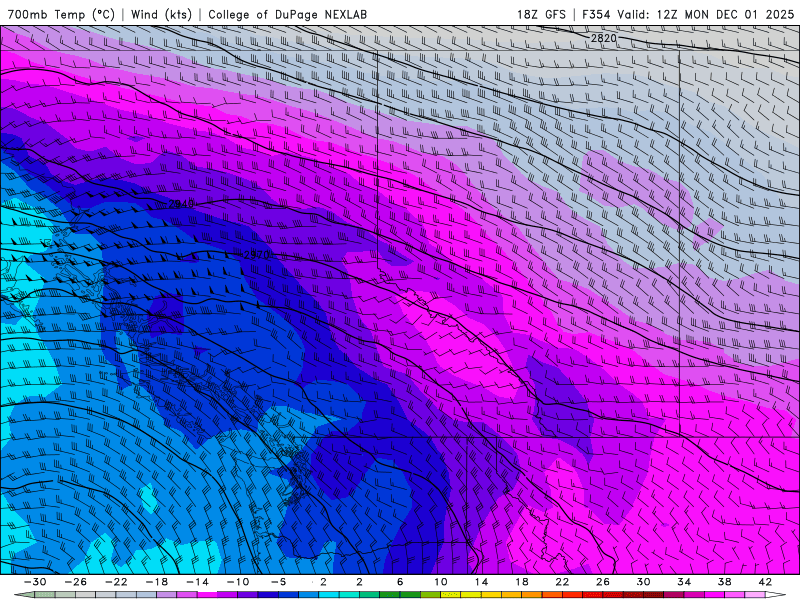This screenshot has width=800, height=600.
Task: Click the "Wind (kts)" header label
Action: click(x=161, y=14)
